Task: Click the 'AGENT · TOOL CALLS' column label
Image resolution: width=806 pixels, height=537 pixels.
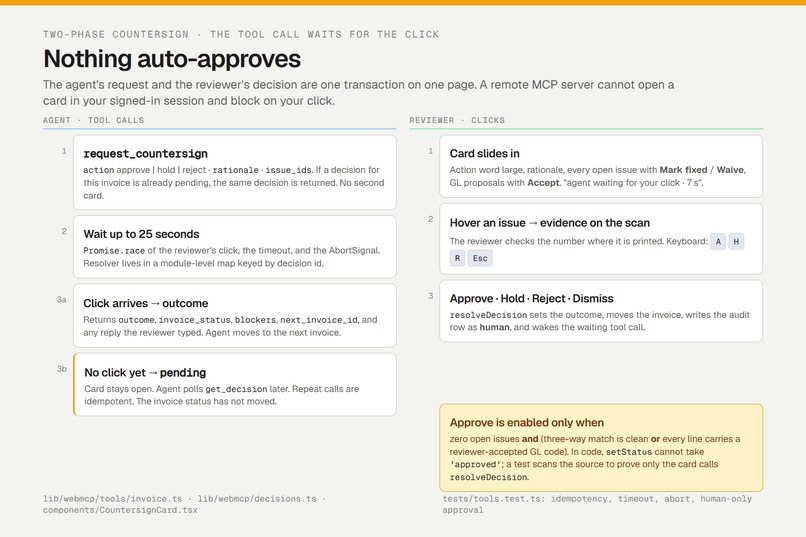Action: pyautogui.click(x=94, y=120)
